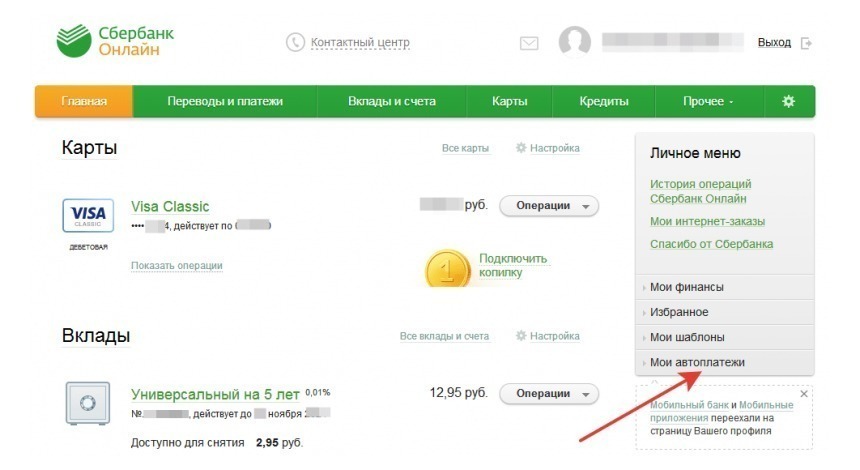
Task: Open Мои интернет-заказы link
Action: (708, 222)
